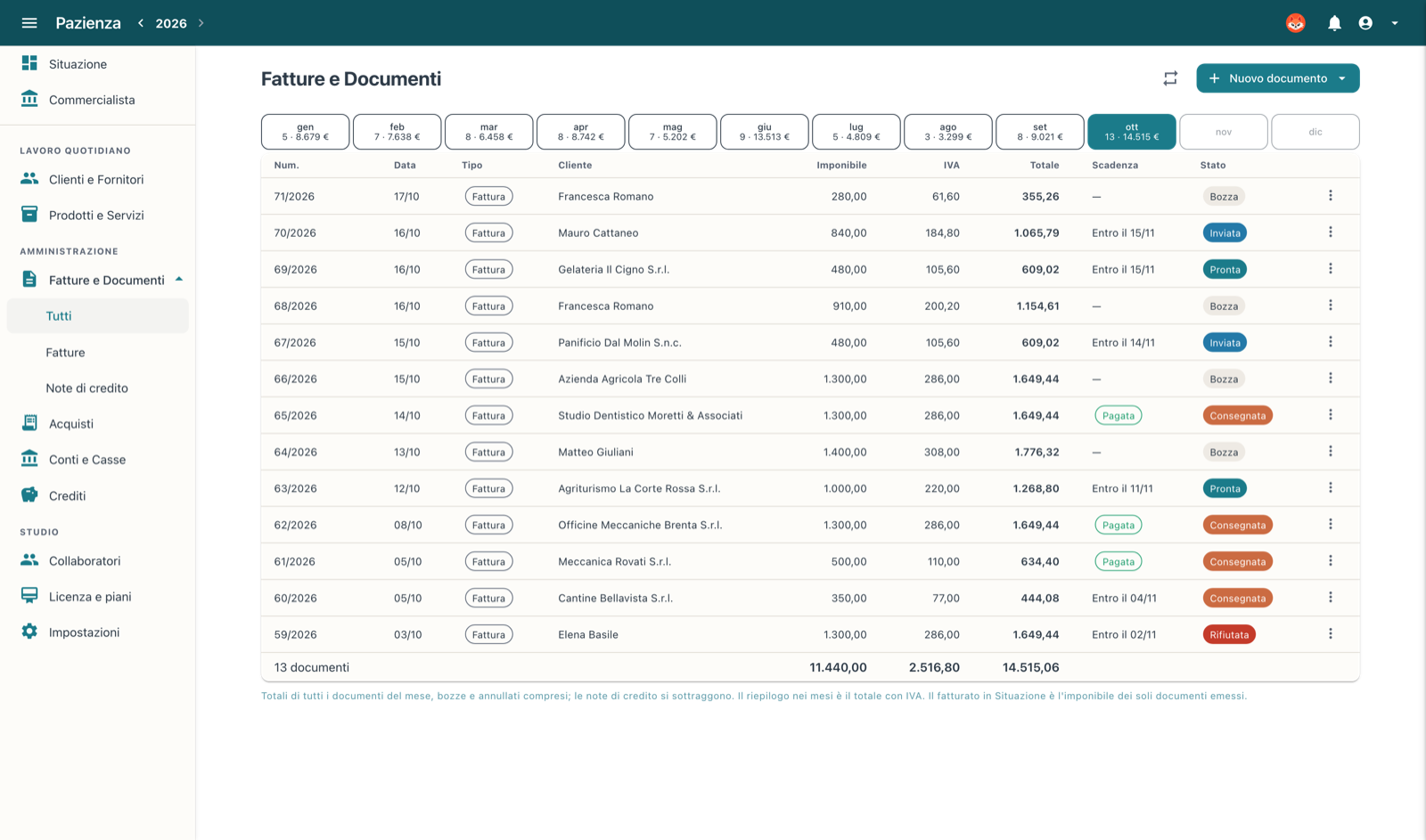The image size is (1426, 840).
Task: Open Crediti piggy bank section
Action: point(98,496)
